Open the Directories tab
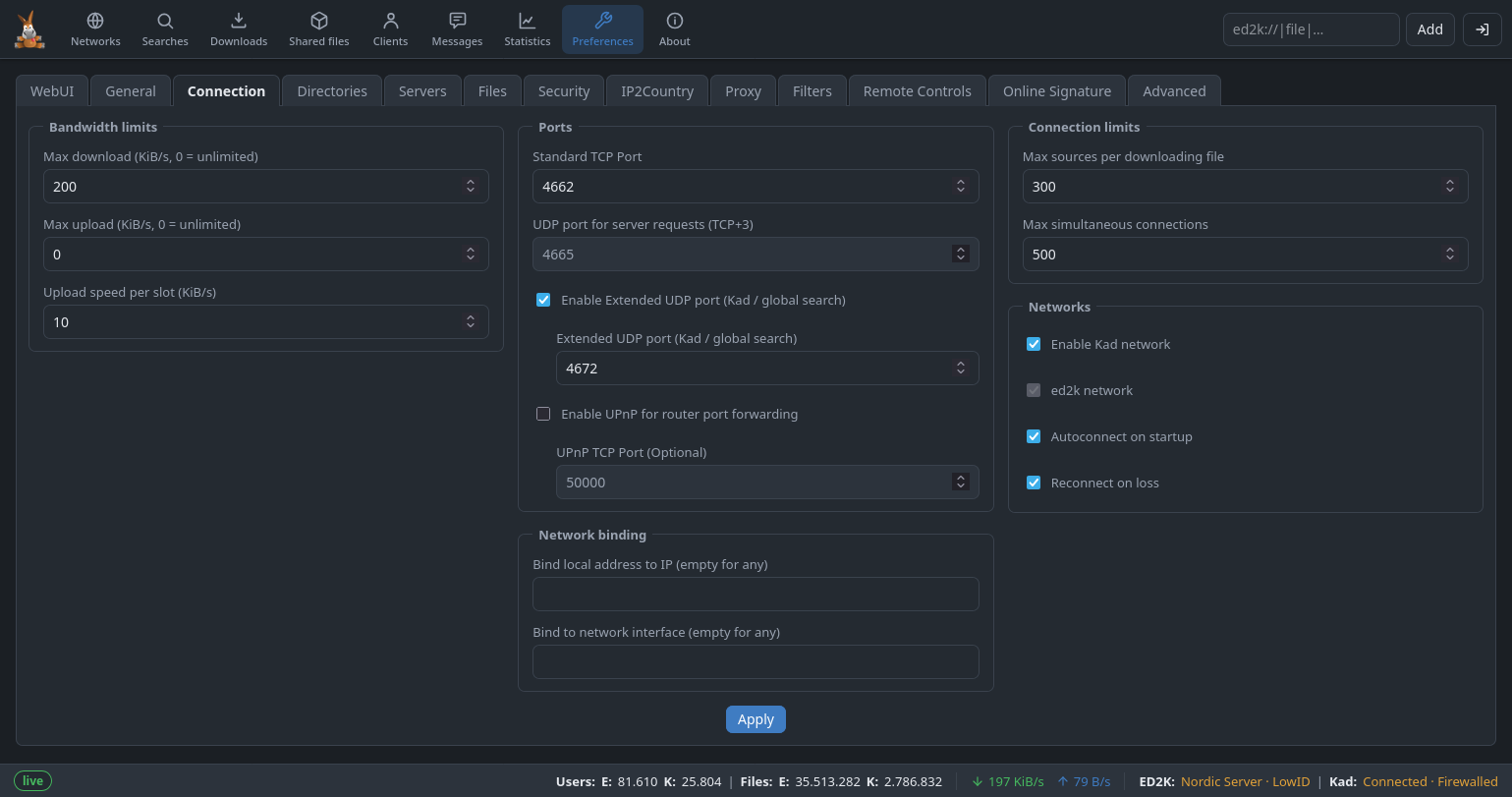This screenshot has height=797, width=1512. click(332, 90)
